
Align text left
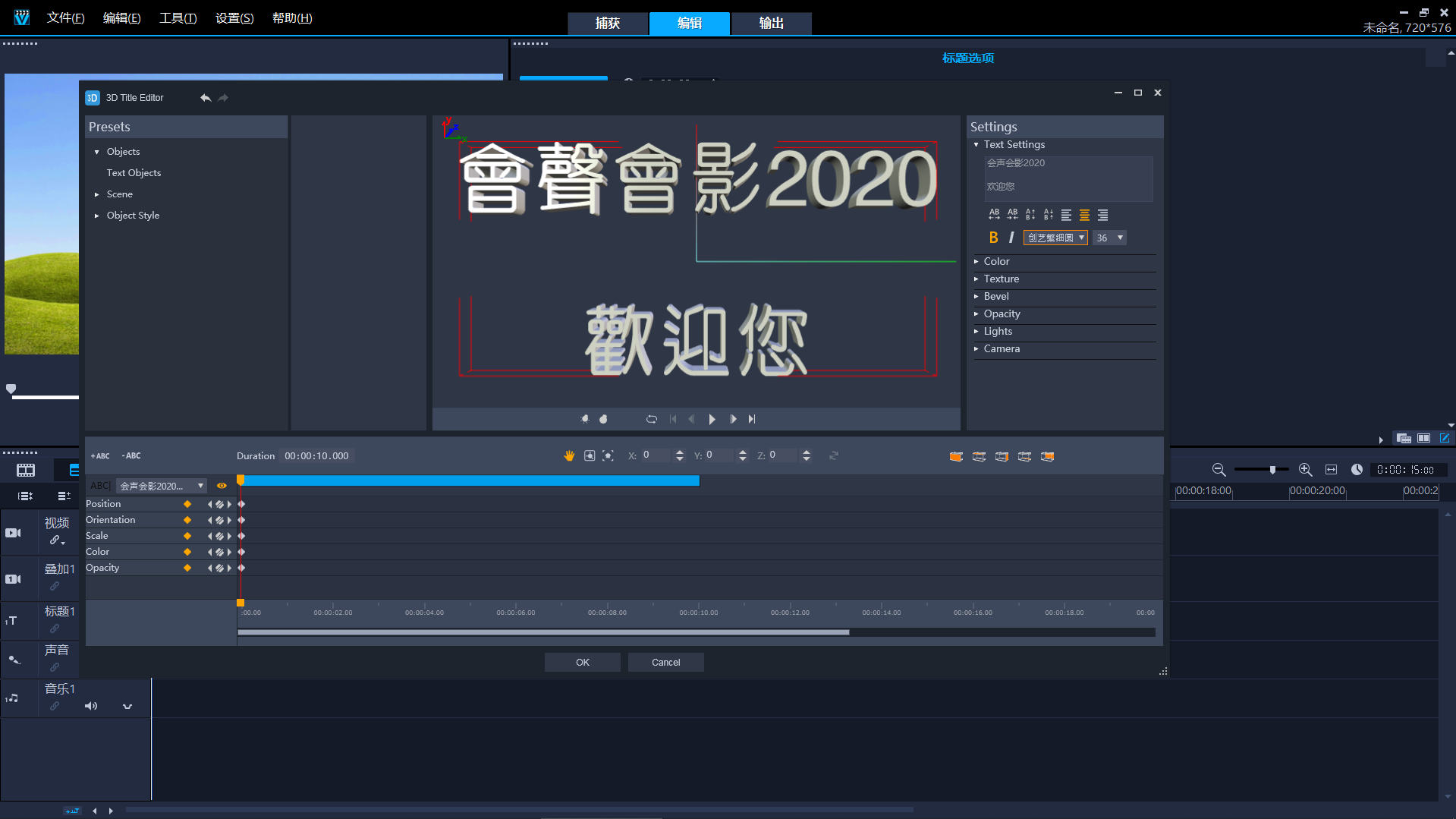click(1067, 215)
